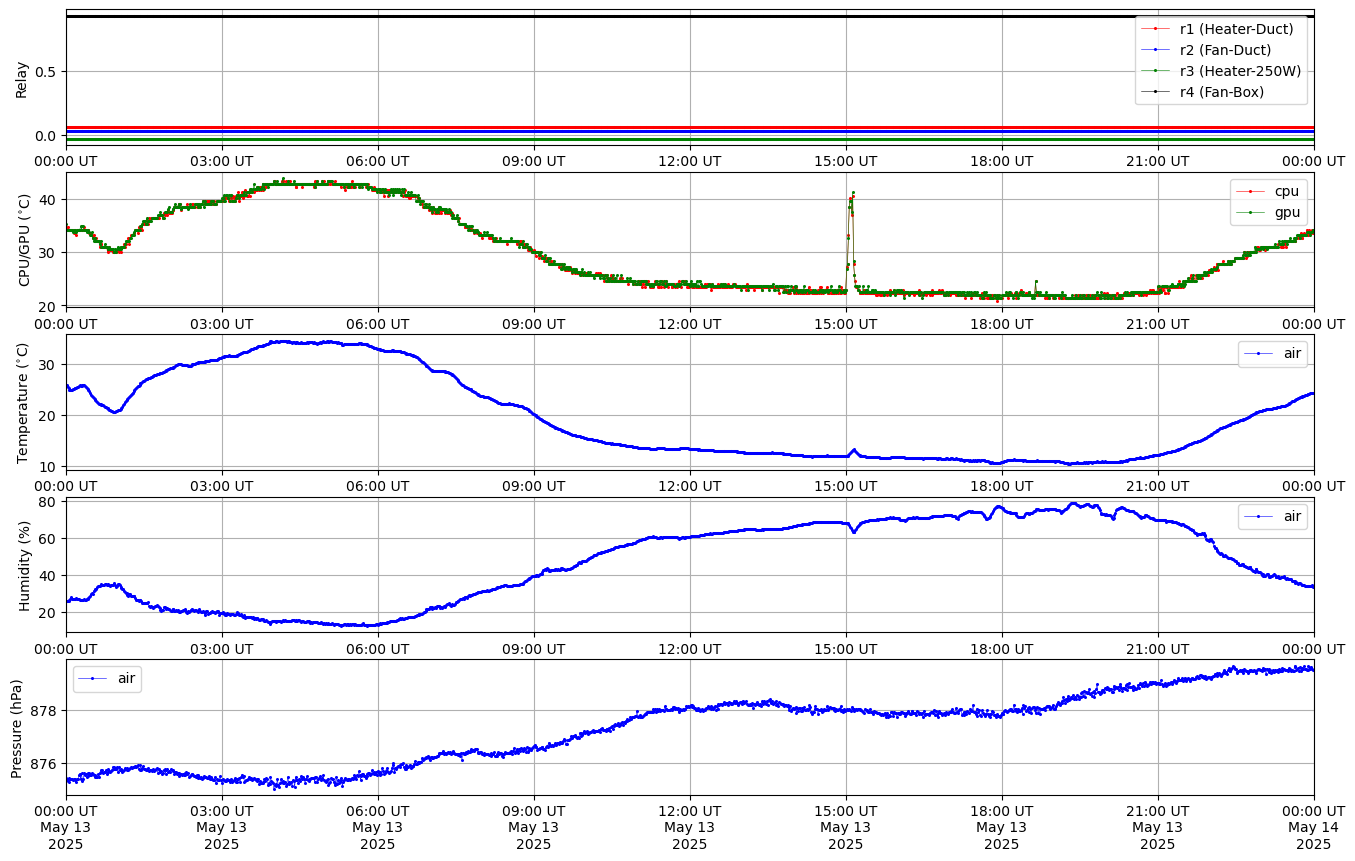Viewport: 1355px width, 861px height.
Task: Click the 0.5 tick on the Relay axis
Action: coord(46,71)
